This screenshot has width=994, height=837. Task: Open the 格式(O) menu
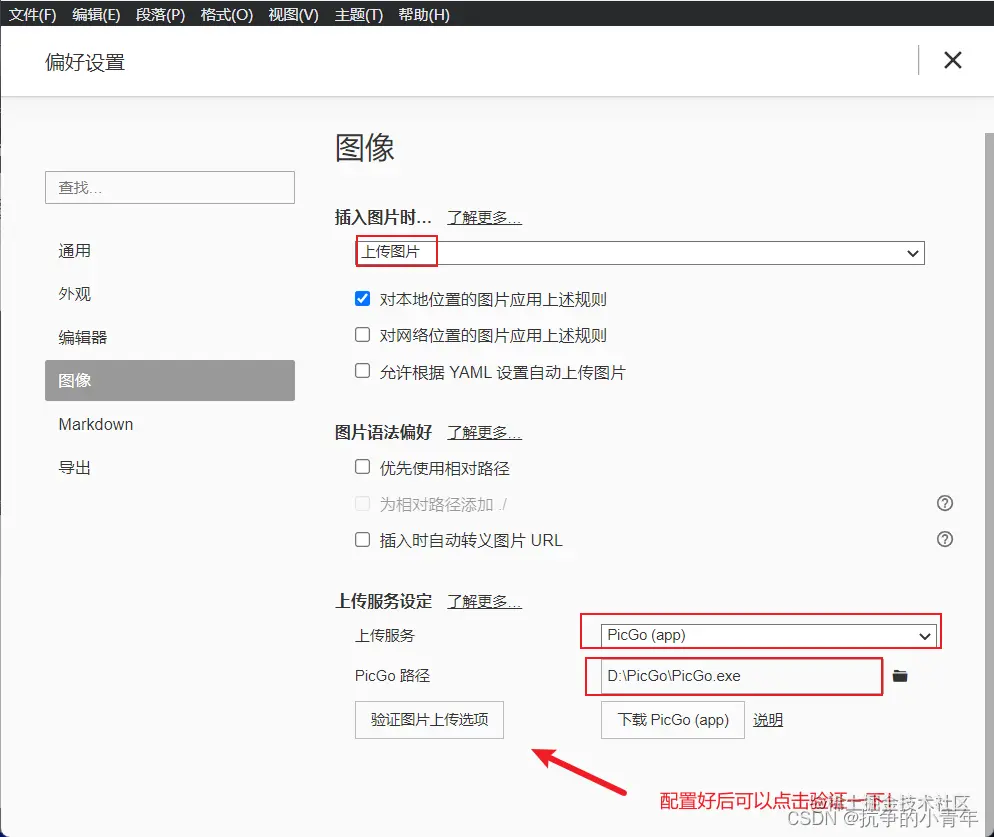(x=226, y=15)
